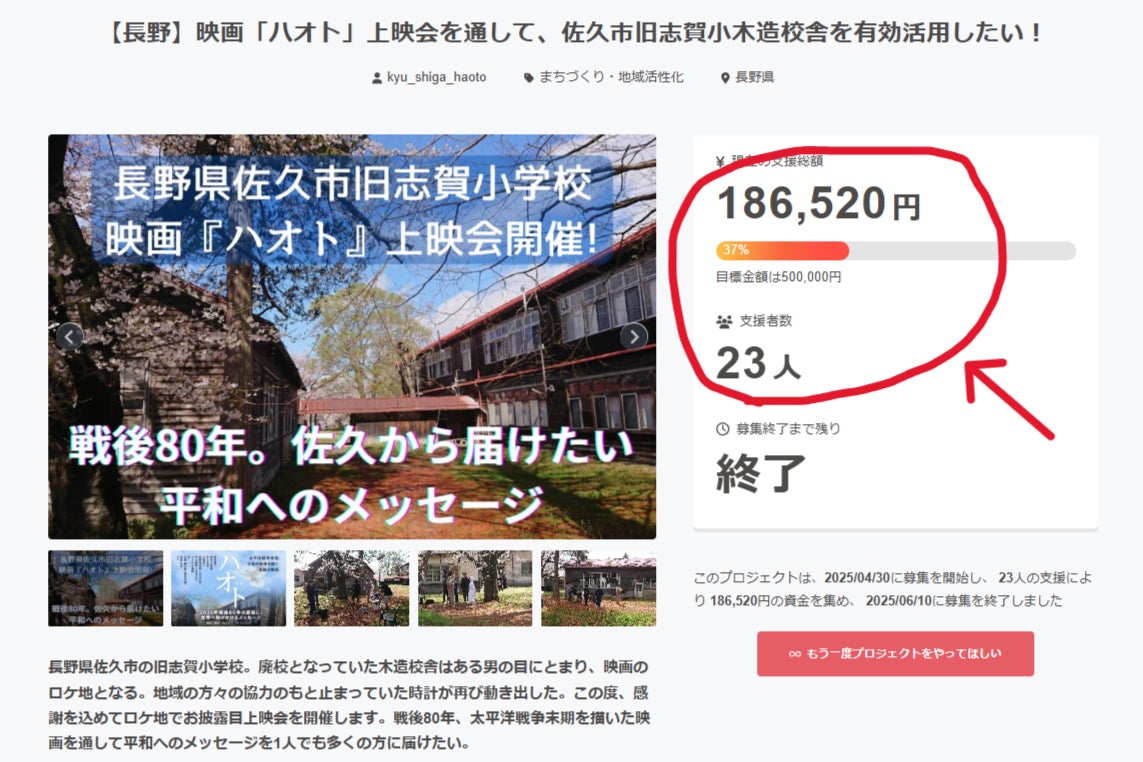
Task: Click the project title heading text
Action: [x=571, y=32]
